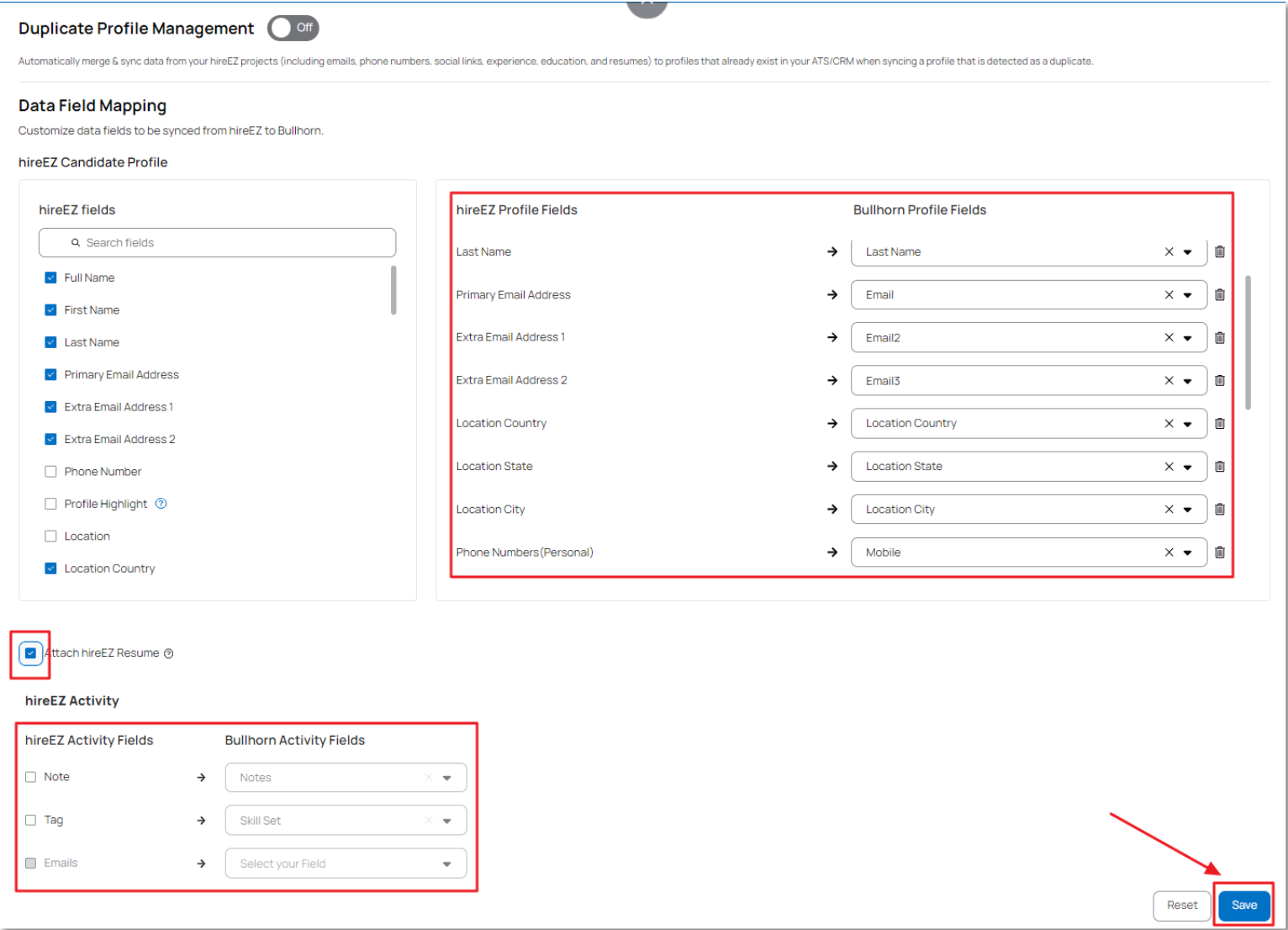Delete the Primary Email Address mapping row

(x=1220, y=294)
